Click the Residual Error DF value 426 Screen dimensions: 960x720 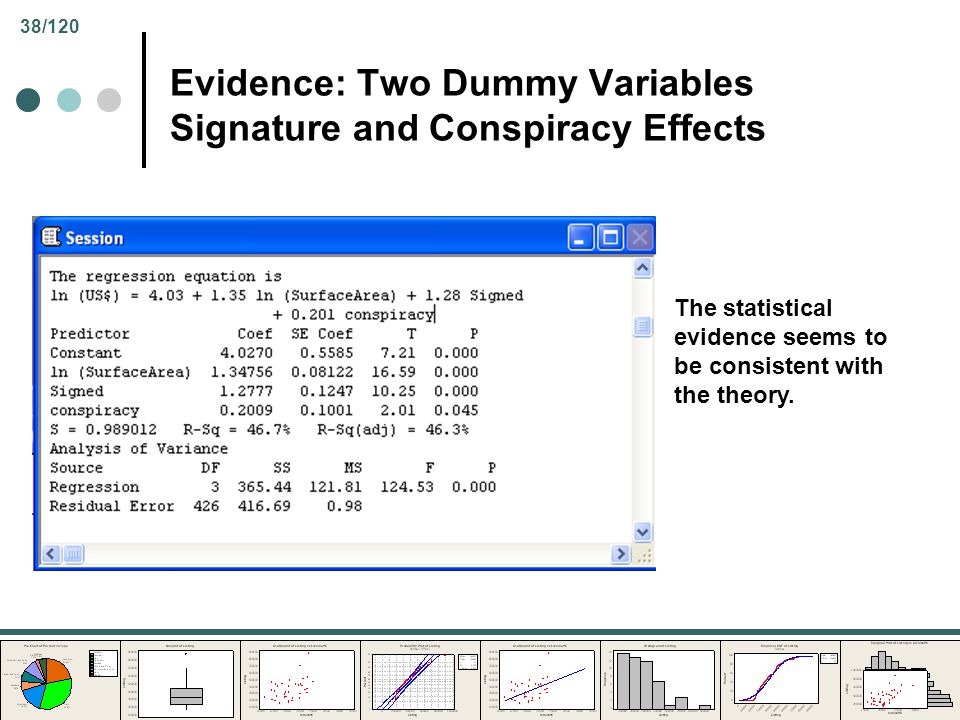[206, 506]
